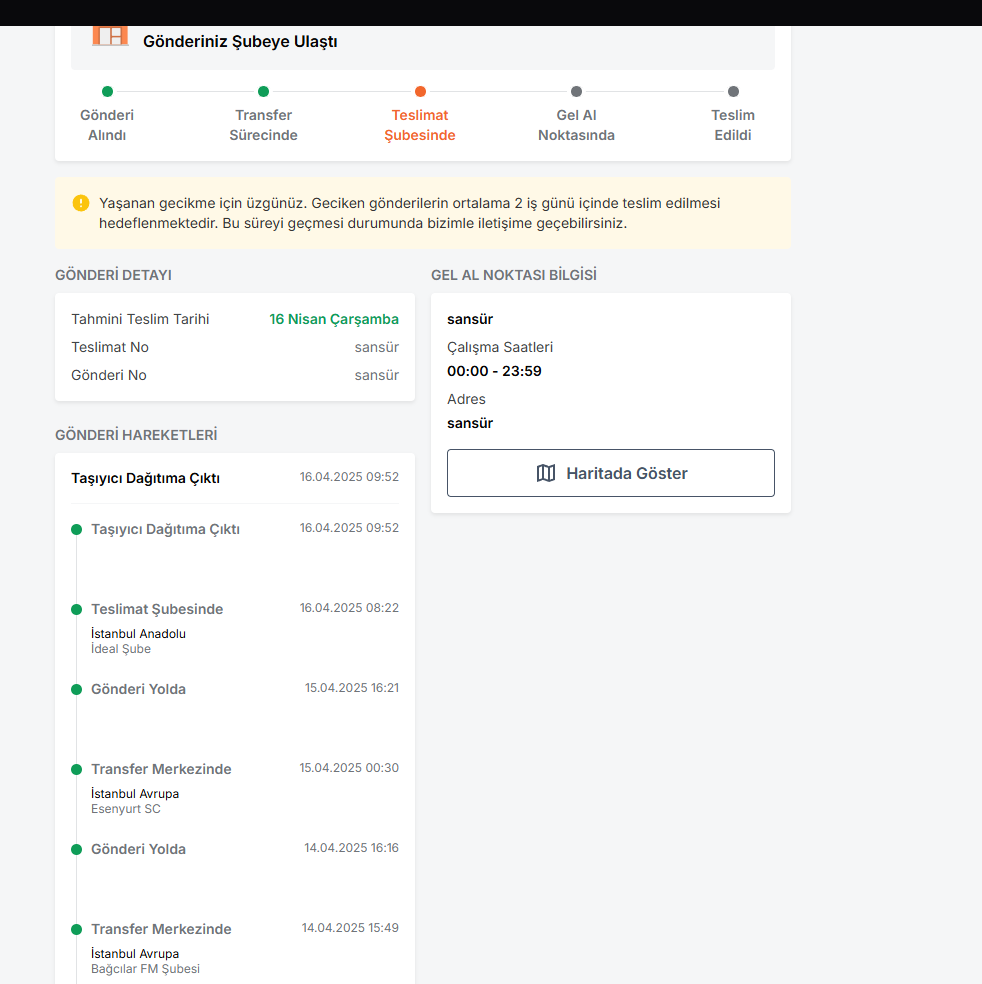Select the green dot above Gönderi Alındı
The width and height of the screenshot is (982, 984).
[x=107, y=92]
